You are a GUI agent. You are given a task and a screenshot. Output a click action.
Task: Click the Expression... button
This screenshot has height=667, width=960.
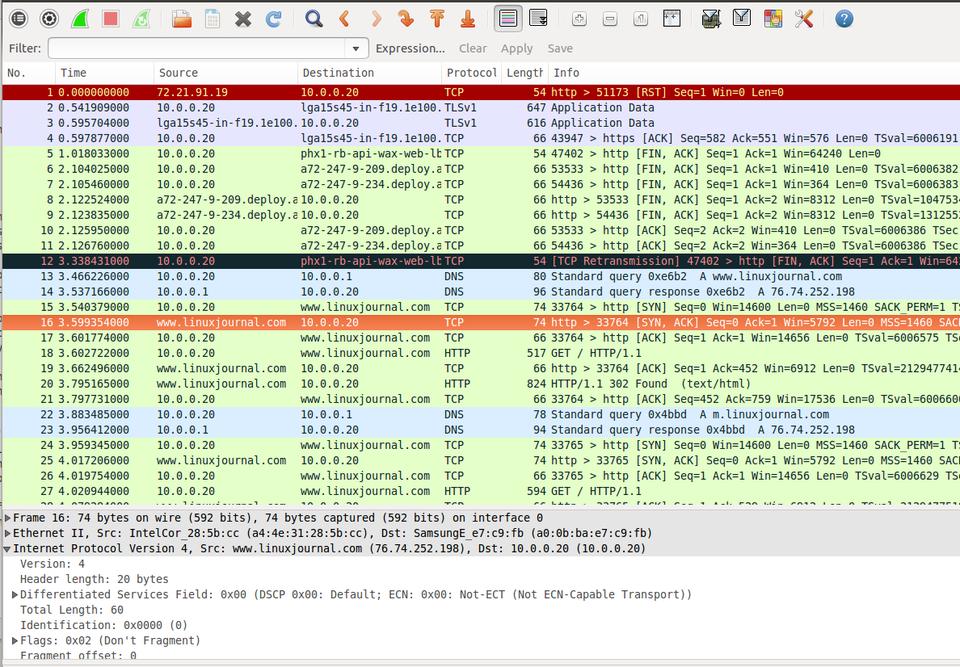coord(410,48)
